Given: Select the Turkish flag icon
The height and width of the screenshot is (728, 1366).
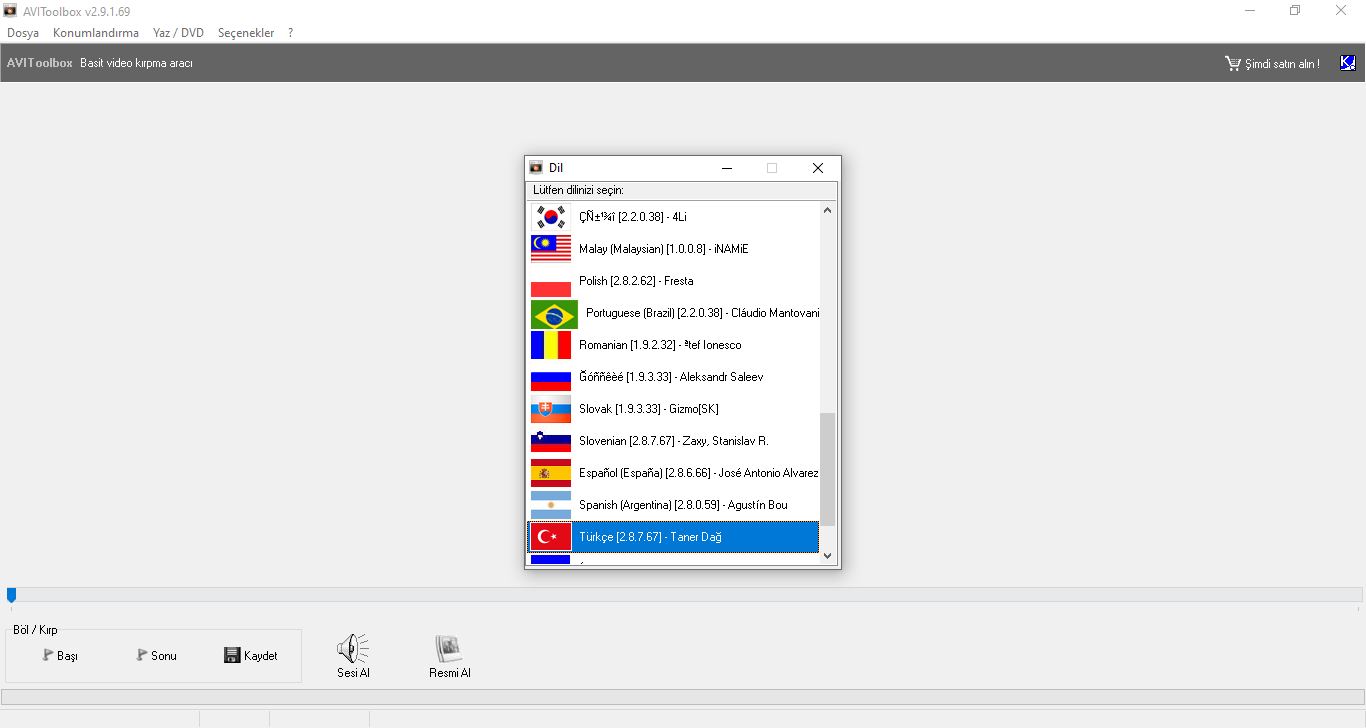Looking at the screenshot, I should [x=551, y=537].
